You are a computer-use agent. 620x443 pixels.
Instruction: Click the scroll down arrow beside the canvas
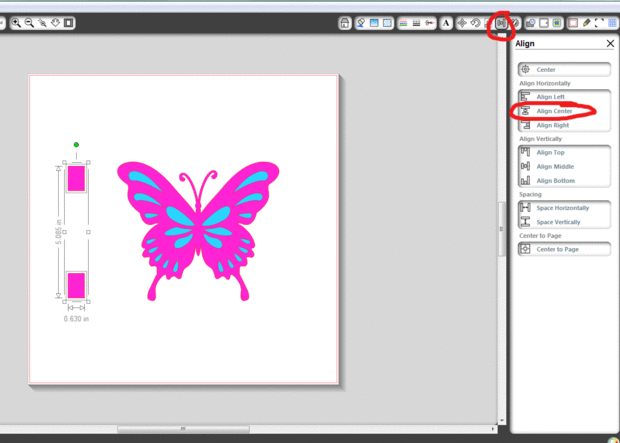coord(502,420)
